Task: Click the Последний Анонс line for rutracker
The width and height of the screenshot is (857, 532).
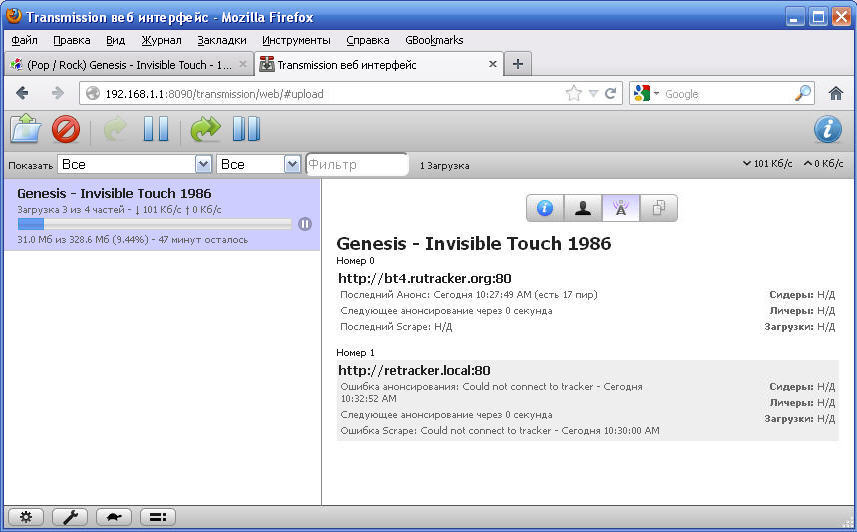Action: [468, 295]
